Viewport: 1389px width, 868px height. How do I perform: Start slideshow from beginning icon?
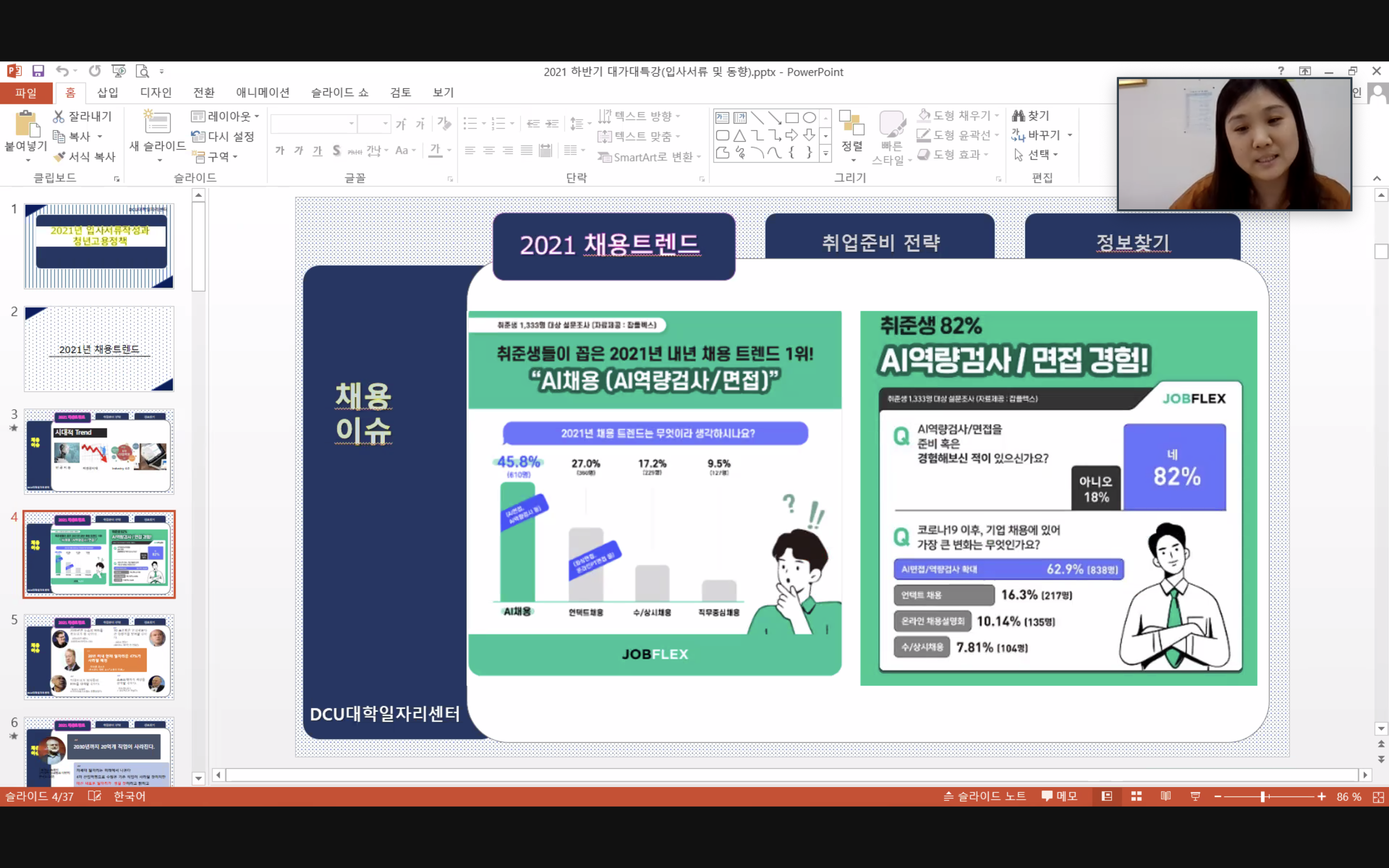pyautogui.click(x=119, y=71)
